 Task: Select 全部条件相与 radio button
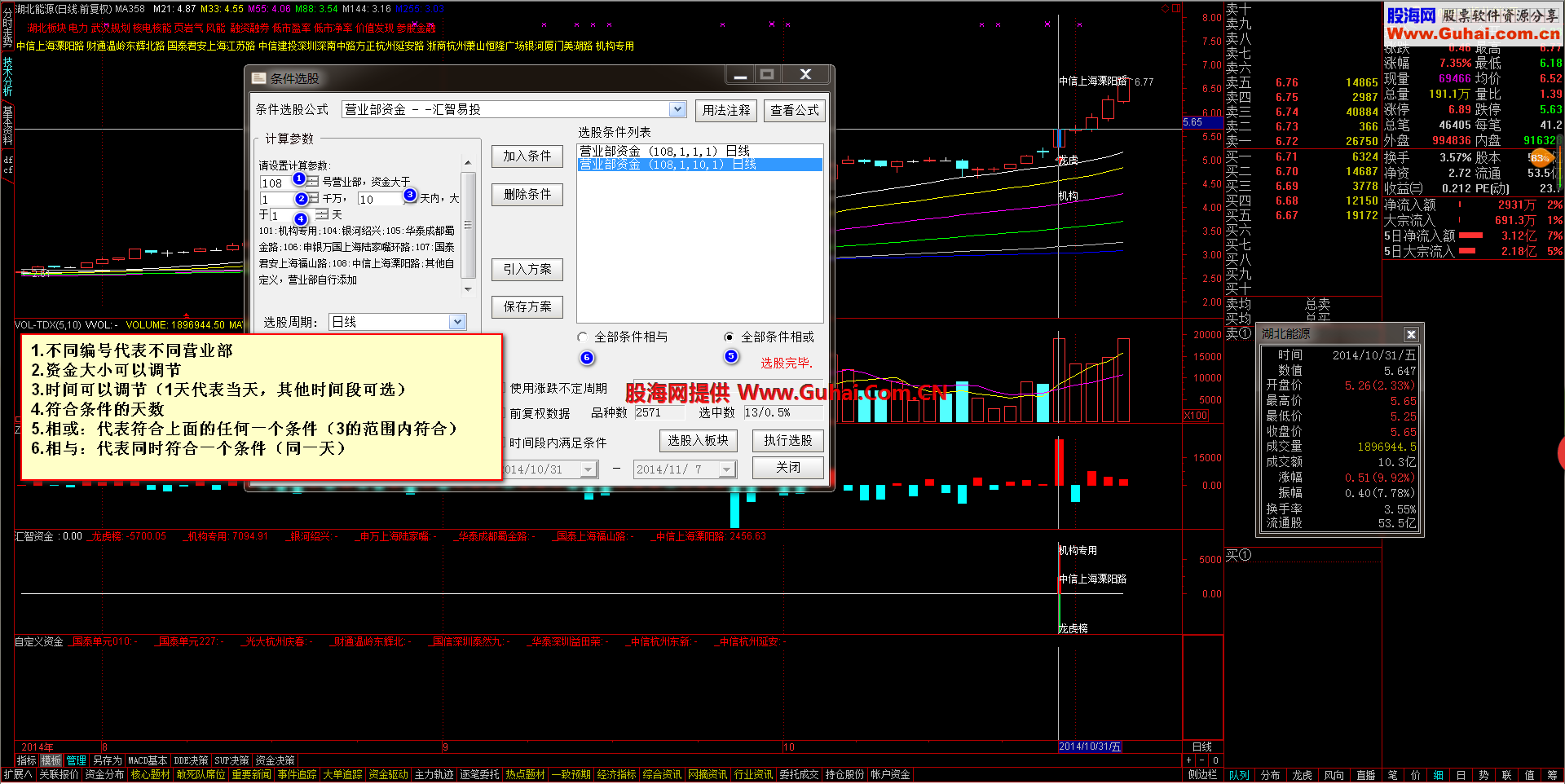click(x=583, y=337)
